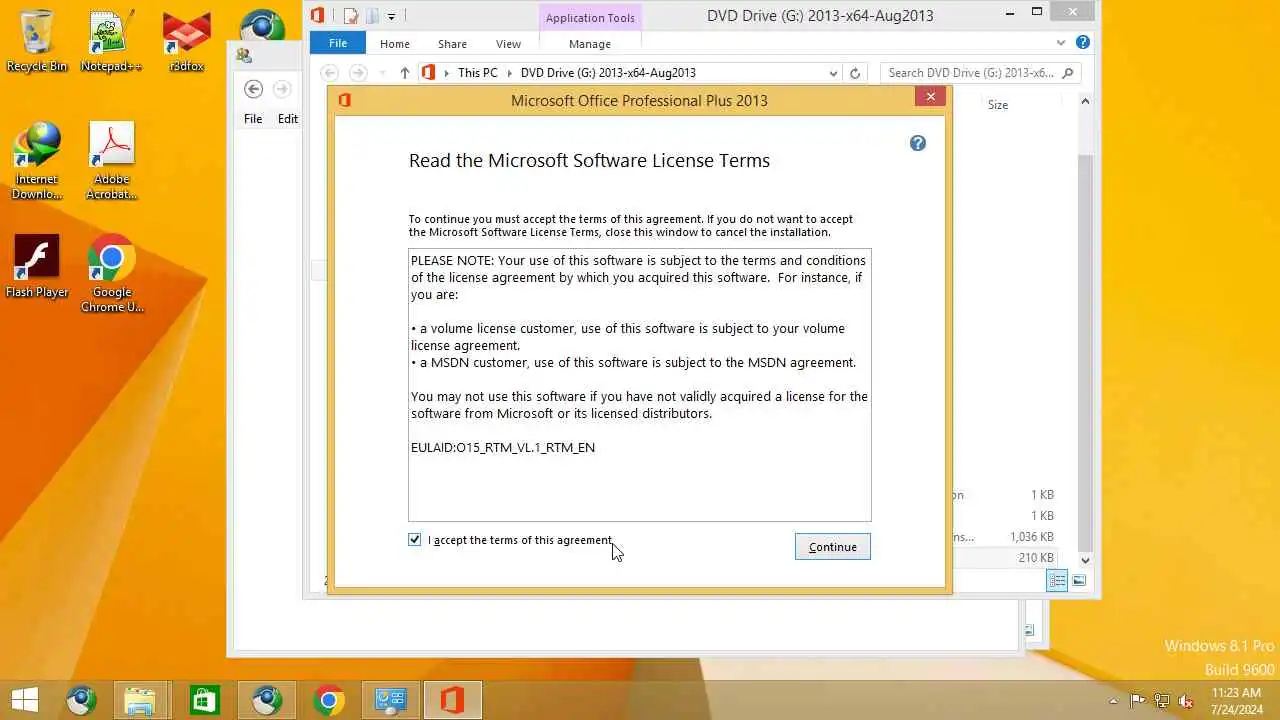Image resolution: width=1280 pixels, height=720 pixels.
Task: Open File menu in the rear window
Action: click(253, 118)
